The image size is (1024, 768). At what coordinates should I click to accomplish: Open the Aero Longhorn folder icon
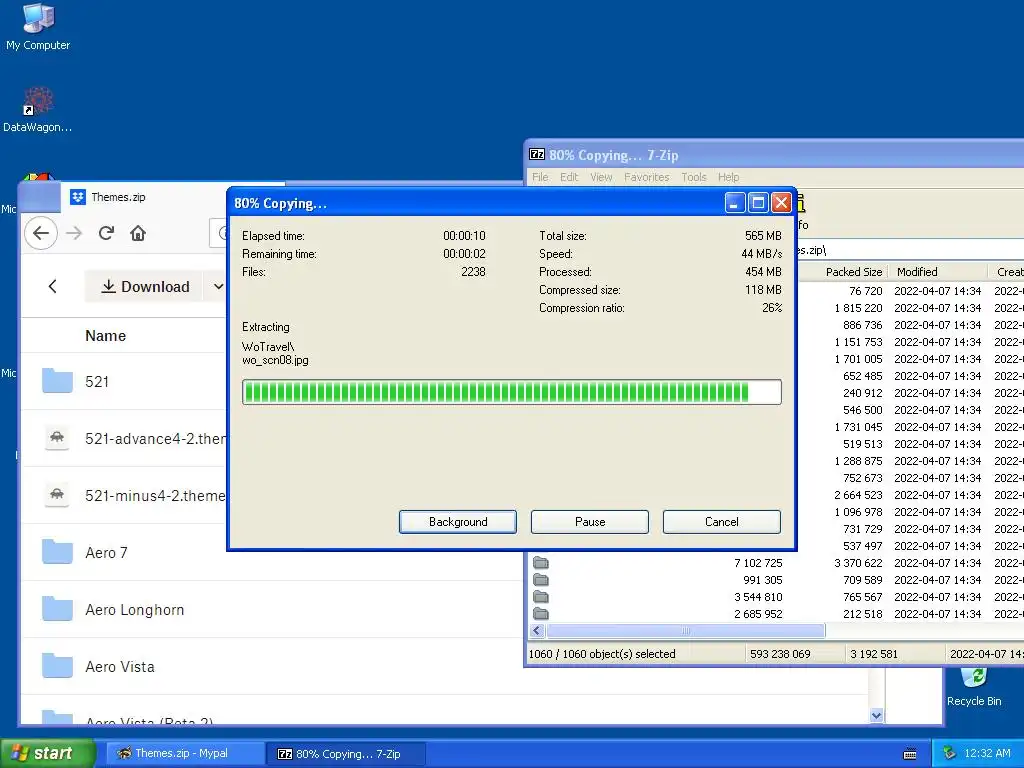[57, 609]
